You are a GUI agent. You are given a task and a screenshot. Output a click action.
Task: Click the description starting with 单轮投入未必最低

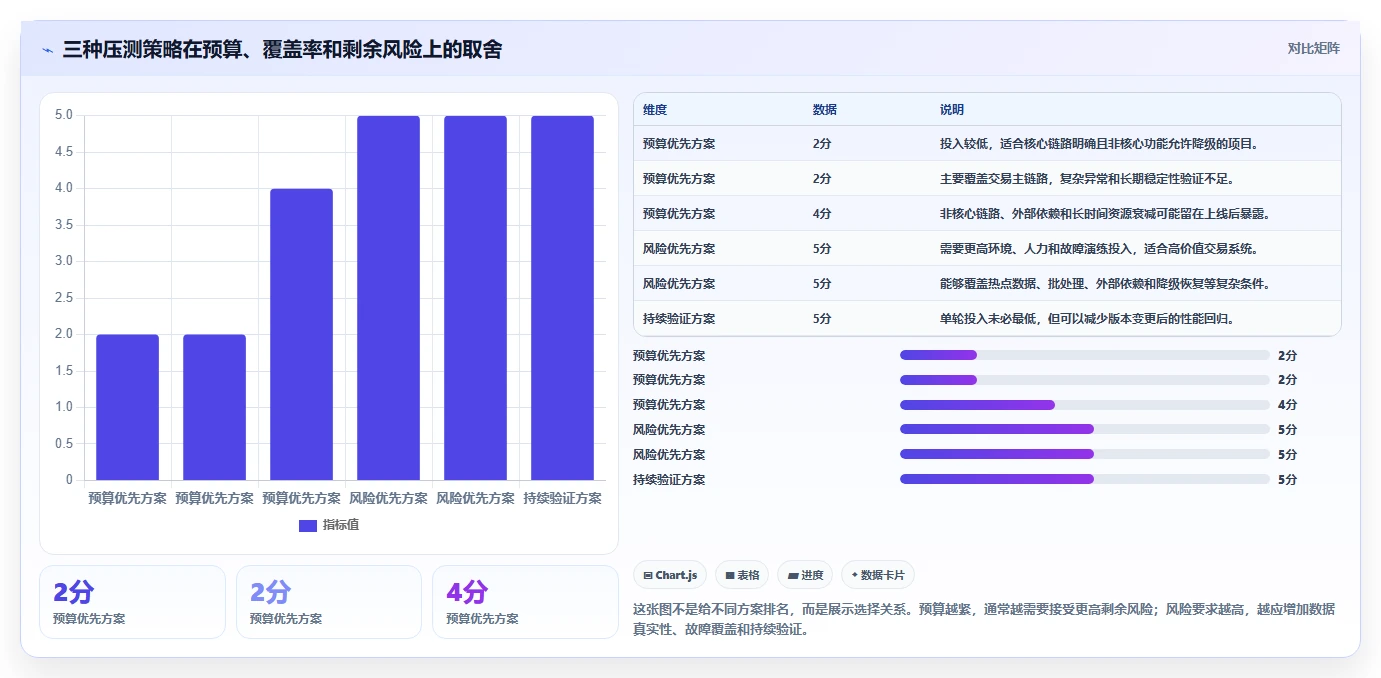(1088, 319)
